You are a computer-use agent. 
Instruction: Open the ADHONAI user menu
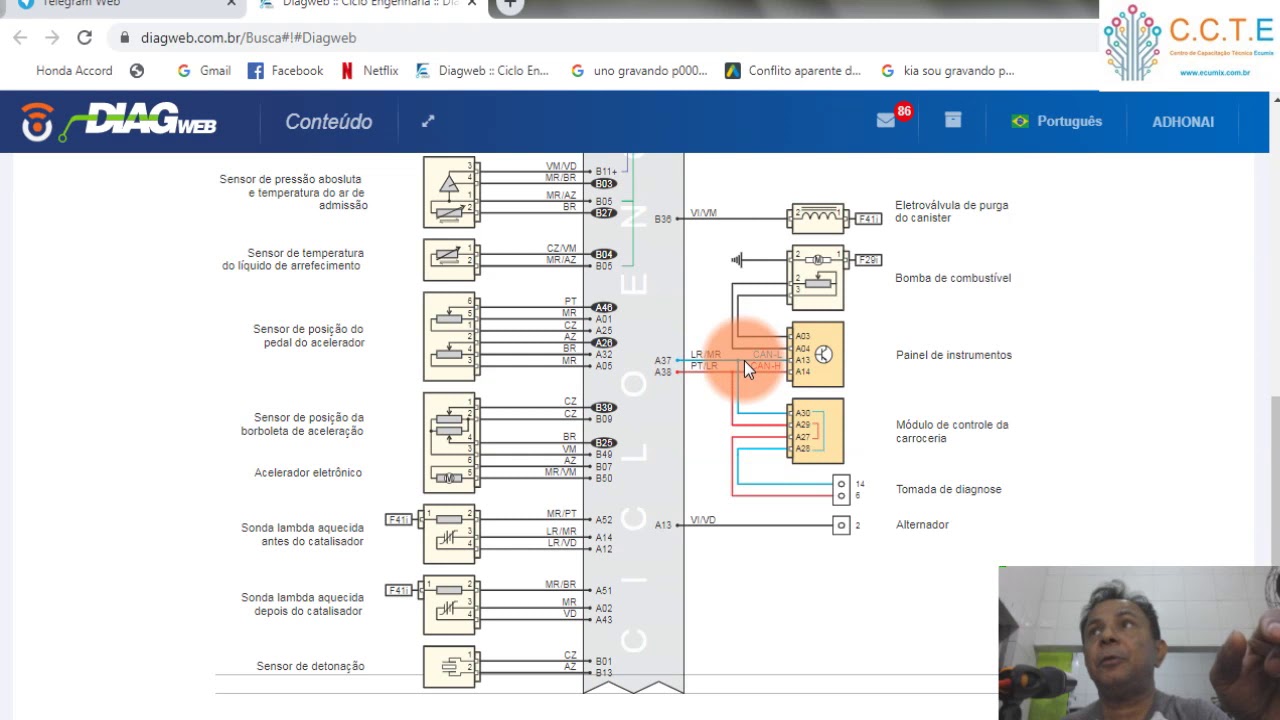click(x=1183, y=122)
